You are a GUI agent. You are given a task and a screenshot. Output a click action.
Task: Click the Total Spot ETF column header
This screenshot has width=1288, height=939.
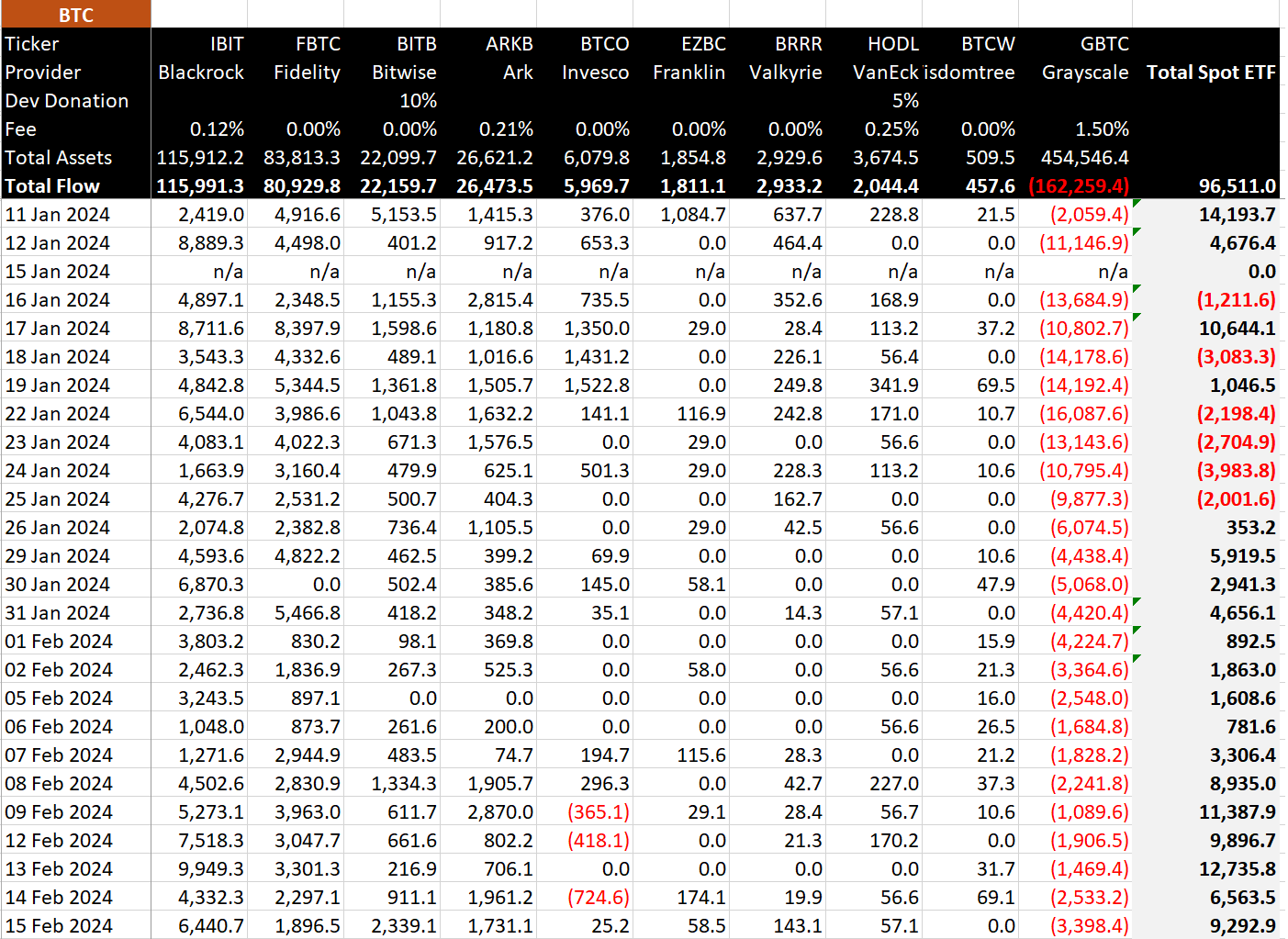point(1210,73)
